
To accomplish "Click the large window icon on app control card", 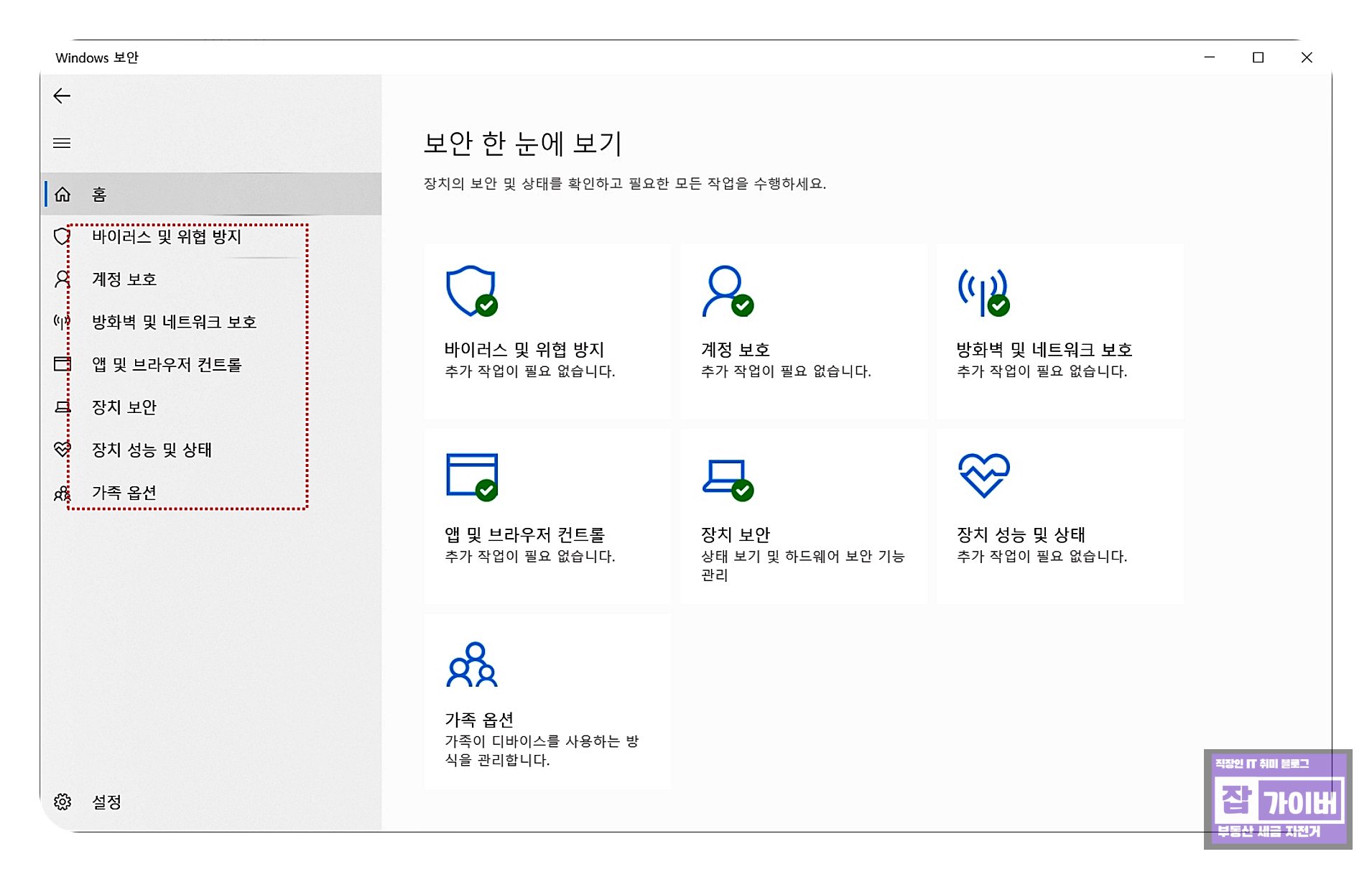I will point(471,476).
